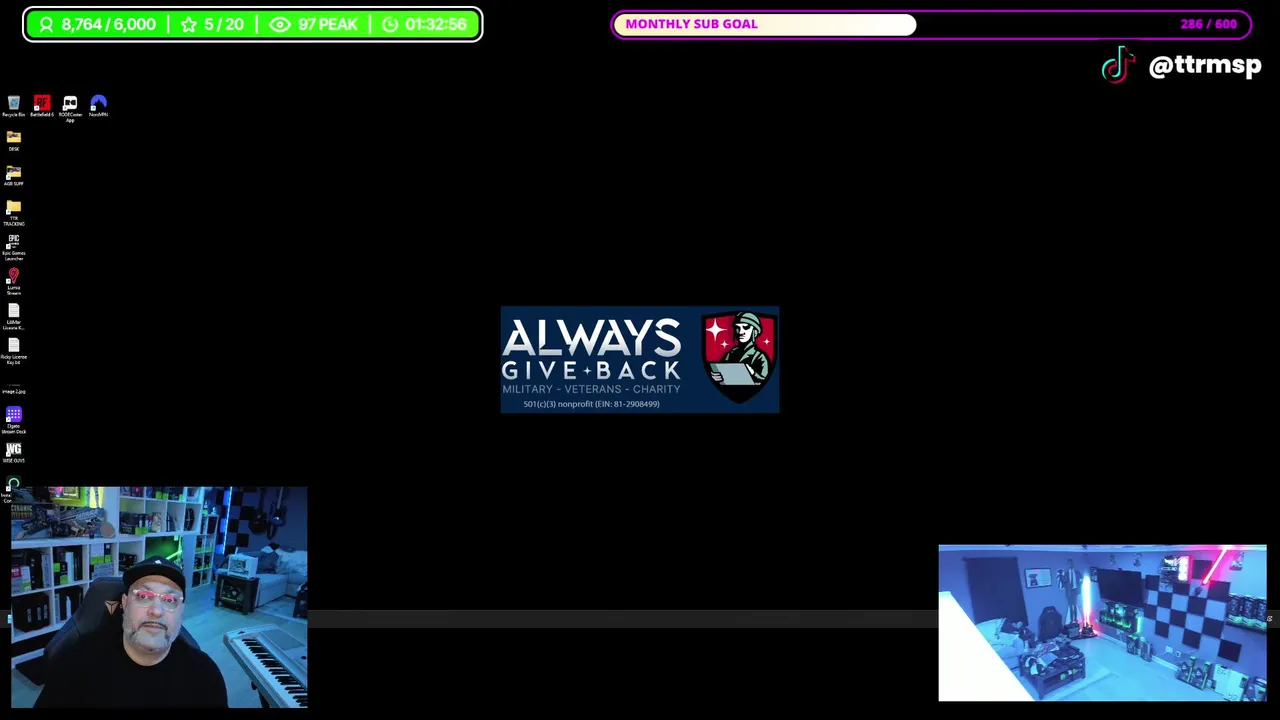Open the DESK folder

point(14,141)
